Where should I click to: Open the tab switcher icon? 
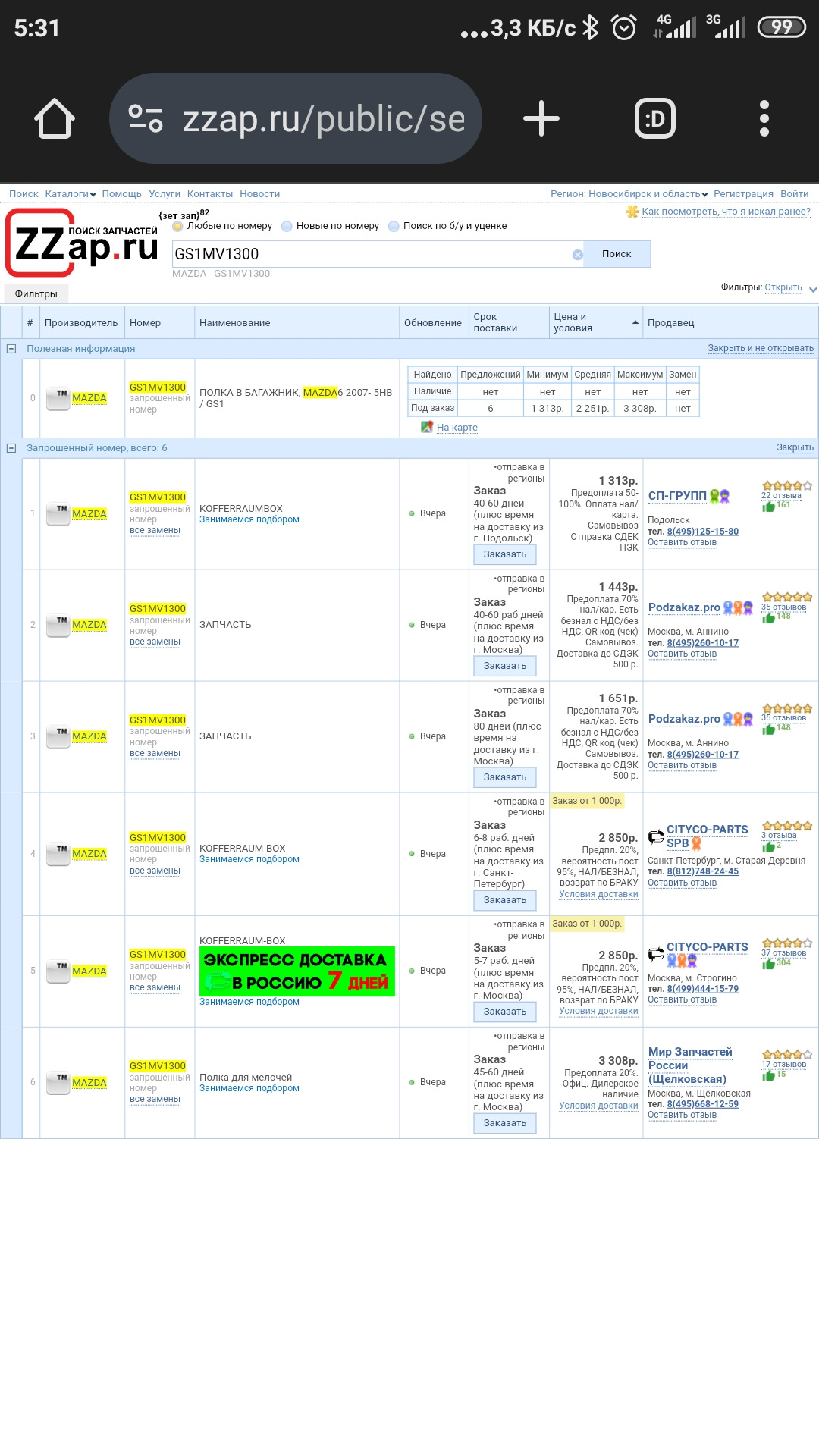pyautogui.click(x=654, y=119)
